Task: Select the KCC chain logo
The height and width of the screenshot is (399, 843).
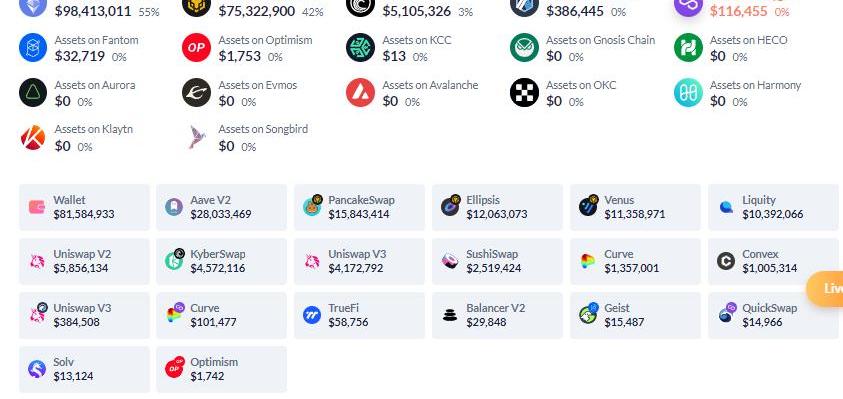Action: click(x=360, y=47)
